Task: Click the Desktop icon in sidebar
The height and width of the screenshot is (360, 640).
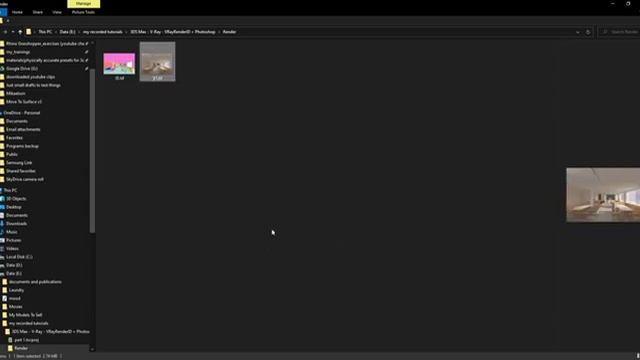Action: pyautogui.click(x=2, y=207)
